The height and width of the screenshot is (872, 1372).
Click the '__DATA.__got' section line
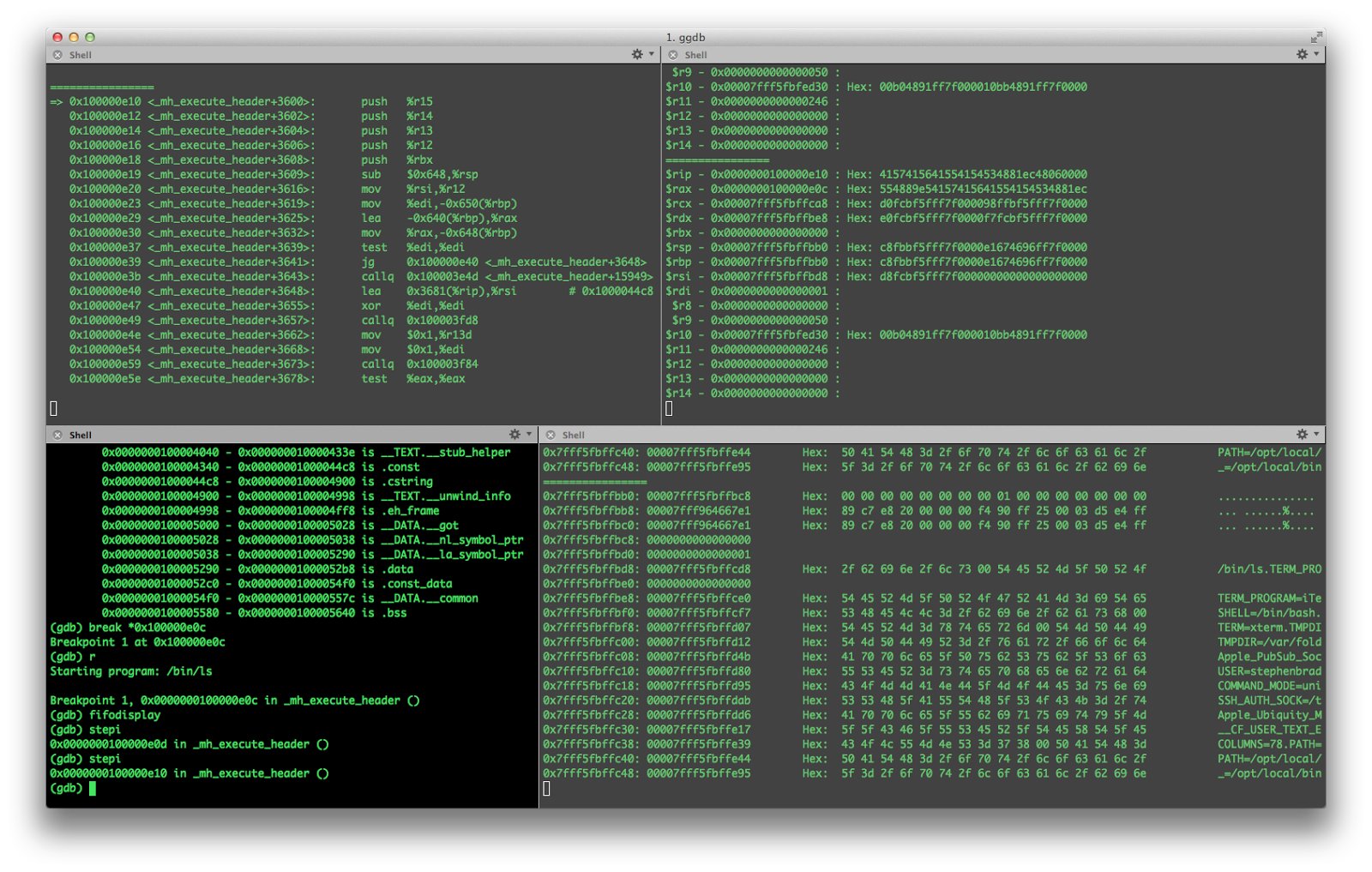[x=280, y=526]
